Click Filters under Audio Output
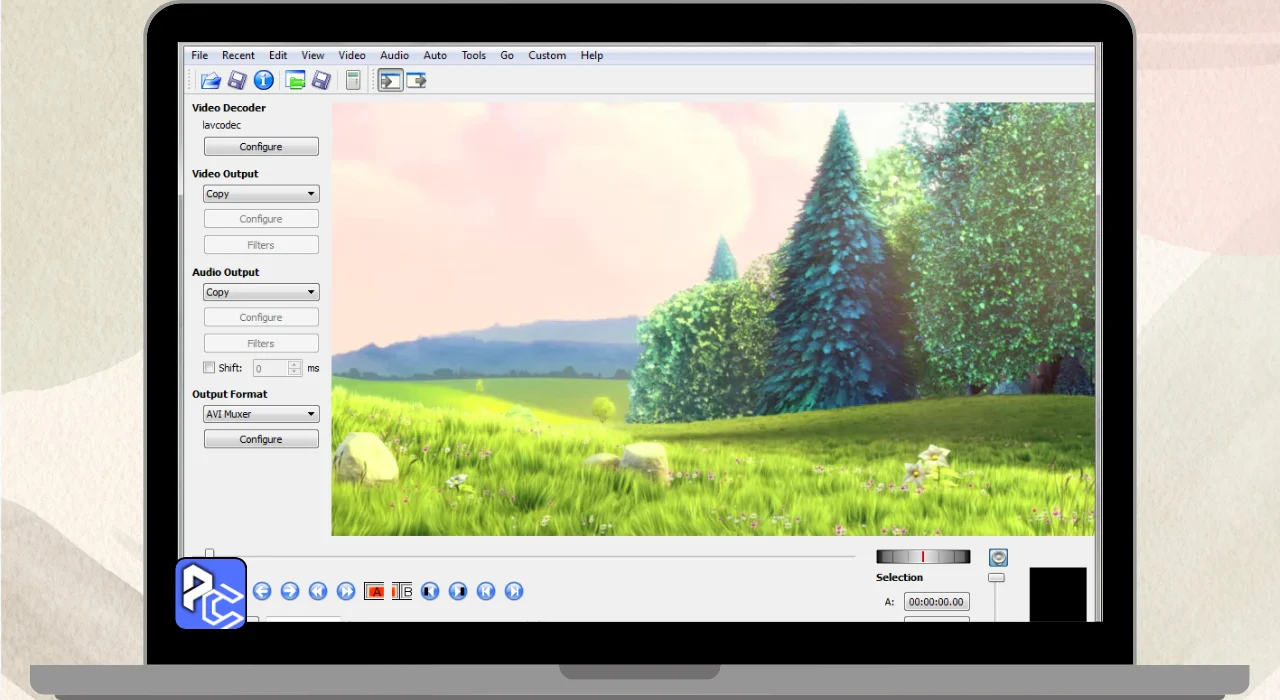Viewport: 1280px width, 700px height. 261,343
